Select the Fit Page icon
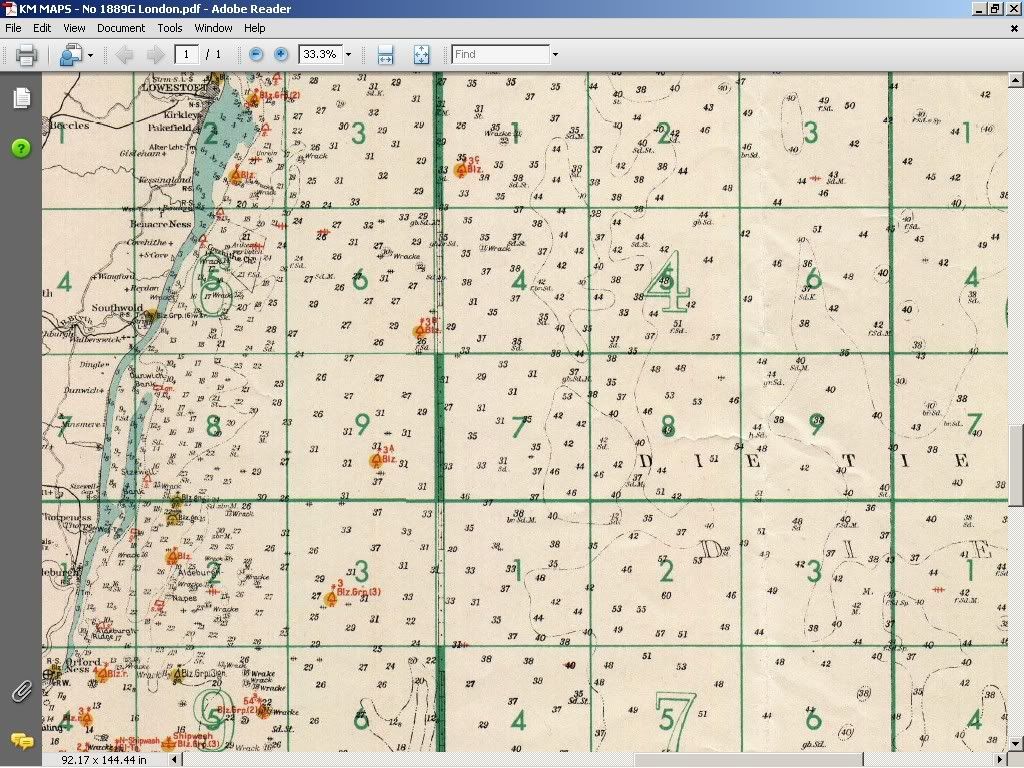Viewport: 1024px width, 768px height. [421, 55]
